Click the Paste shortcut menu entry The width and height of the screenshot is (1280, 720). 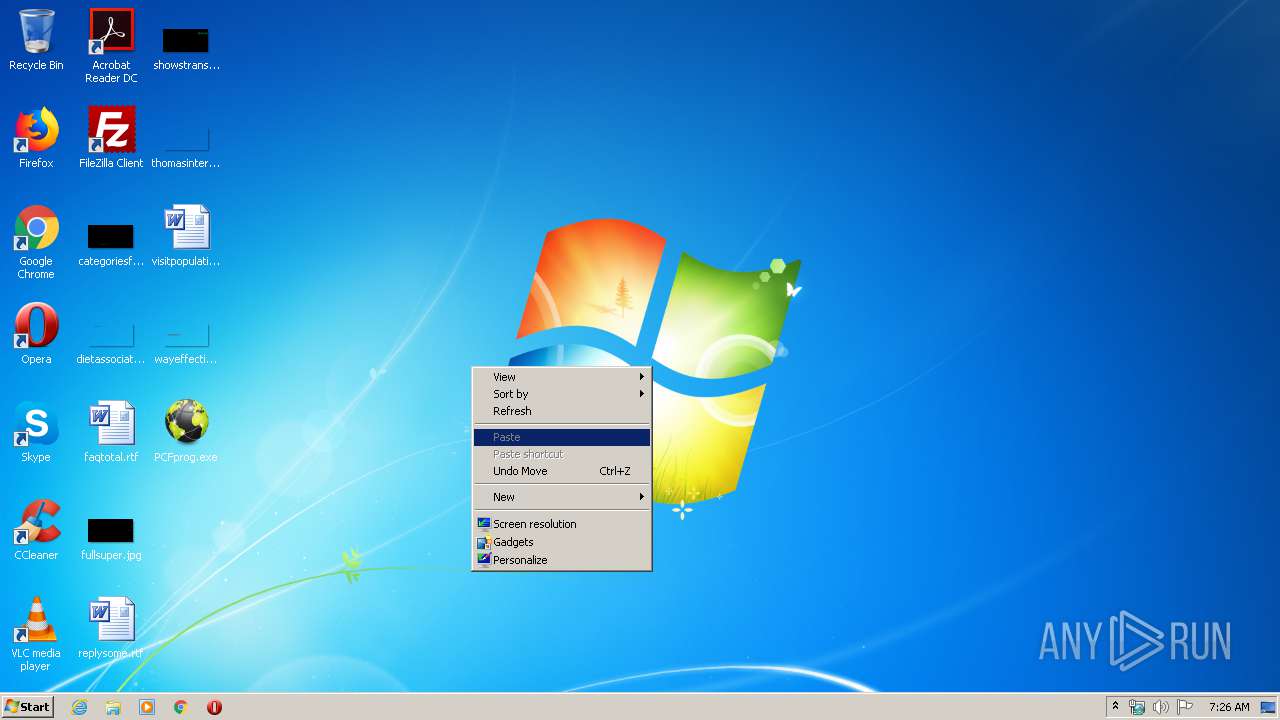(562, 454)
